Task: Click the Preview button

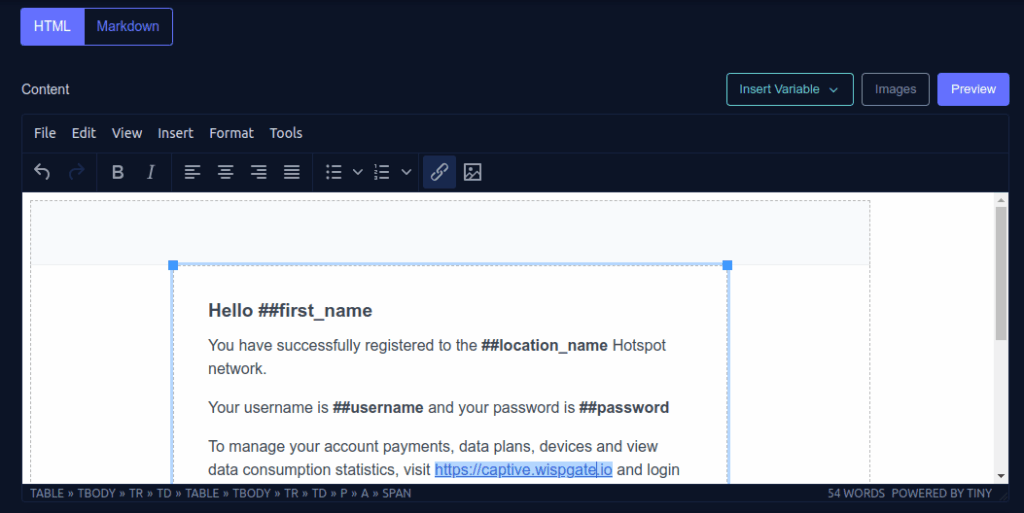Action: coord(973,89)
